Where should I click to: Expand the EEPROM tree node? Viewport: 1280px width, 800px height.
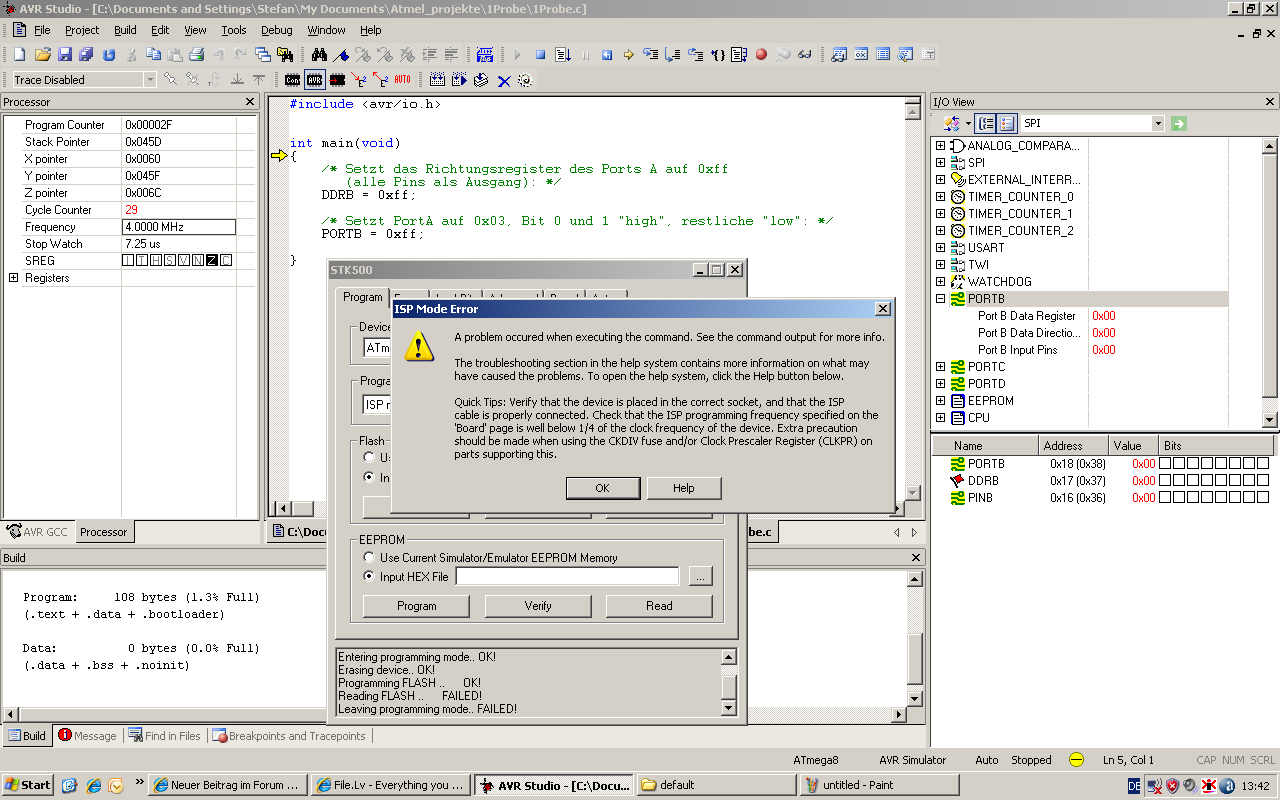click(x=940, y=401)
